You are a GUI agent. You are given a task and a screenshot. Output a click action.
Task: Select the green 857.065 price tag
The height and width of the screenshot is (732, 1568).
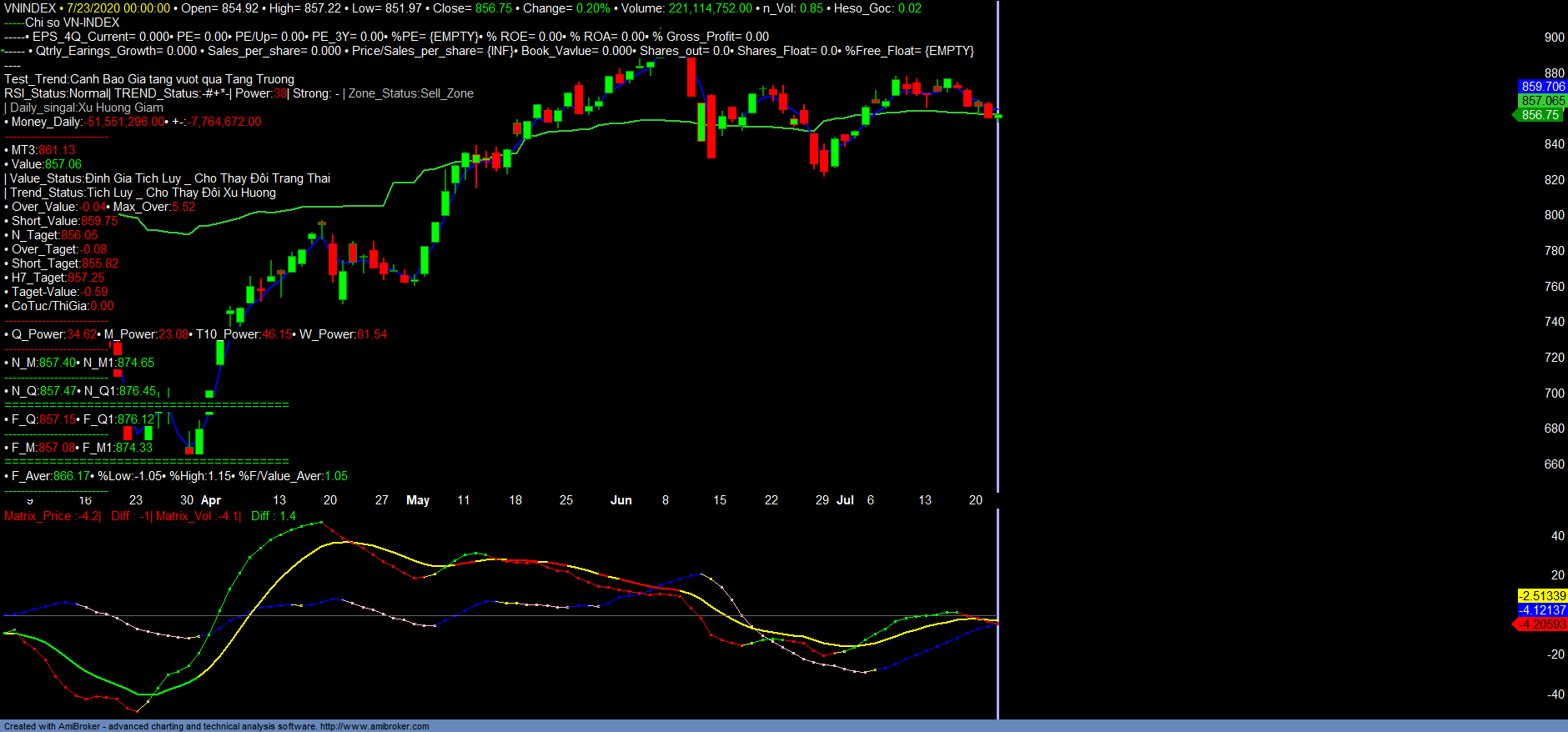click(x=1542, y=101)
